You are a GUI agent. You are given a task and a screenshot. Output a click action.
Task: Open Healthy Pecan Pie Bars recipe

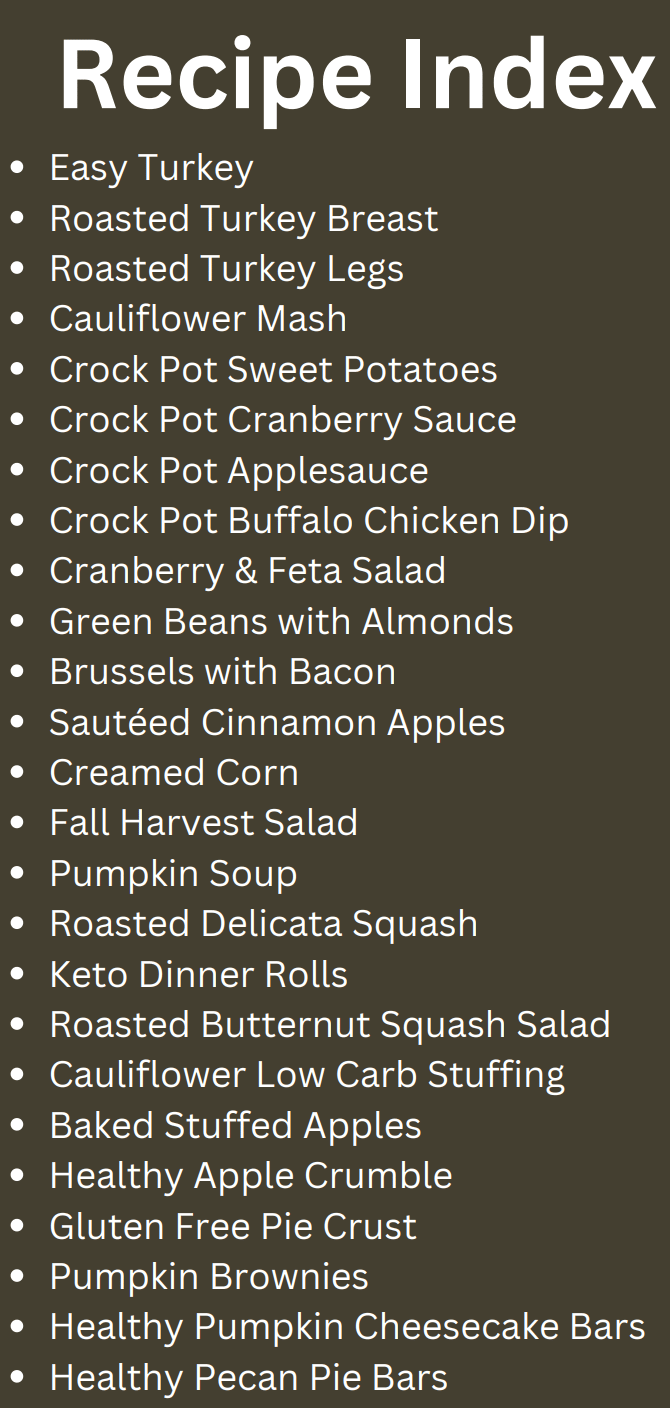tap(248, 1378)
